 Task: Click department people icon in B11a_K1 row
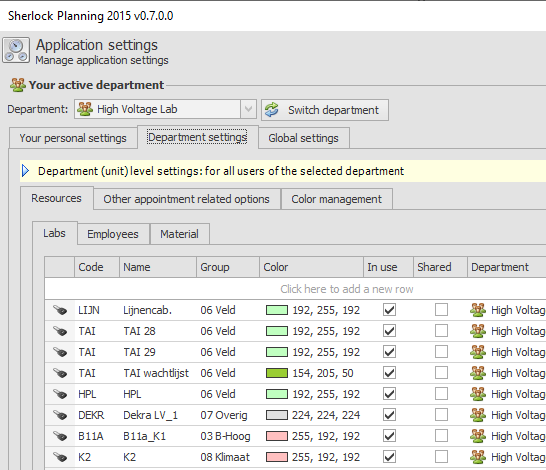click(478, 436)
